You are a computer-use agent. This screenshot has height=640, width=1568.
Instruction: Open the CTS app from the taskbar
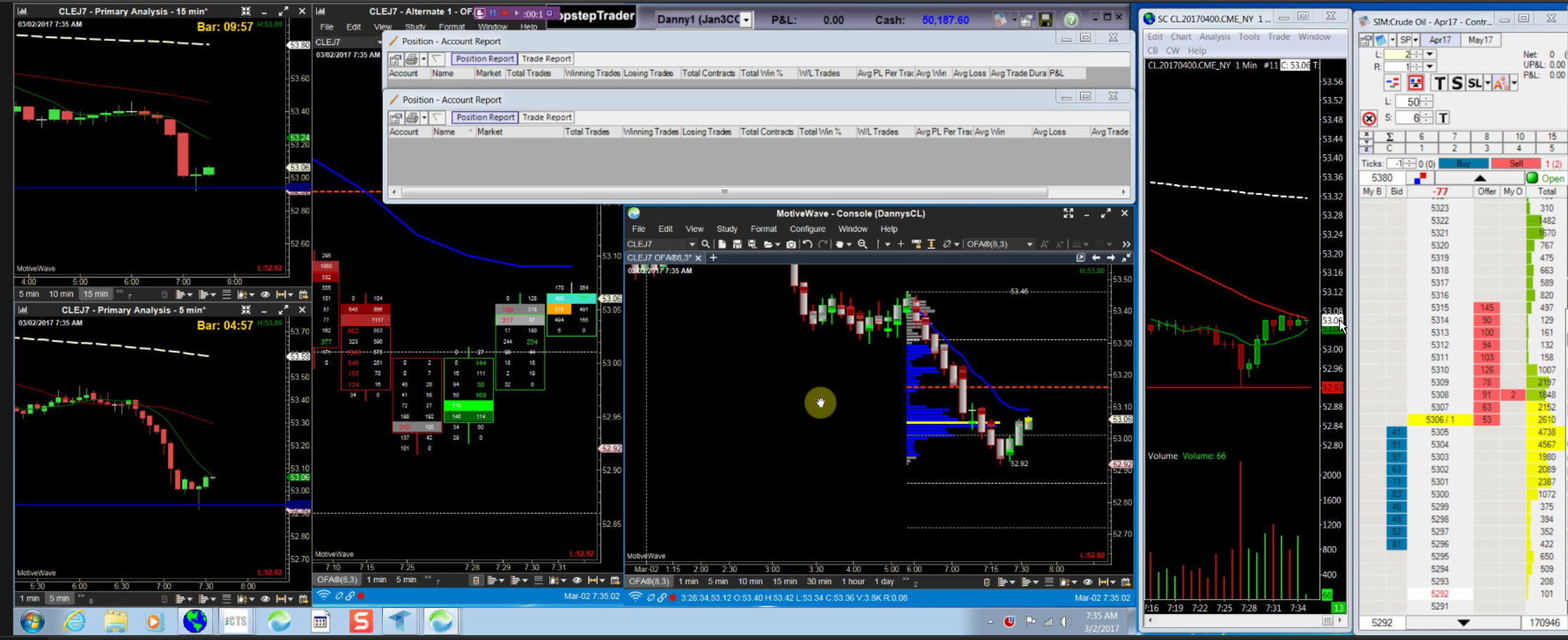pyautogui.click(x=236, y=622)
